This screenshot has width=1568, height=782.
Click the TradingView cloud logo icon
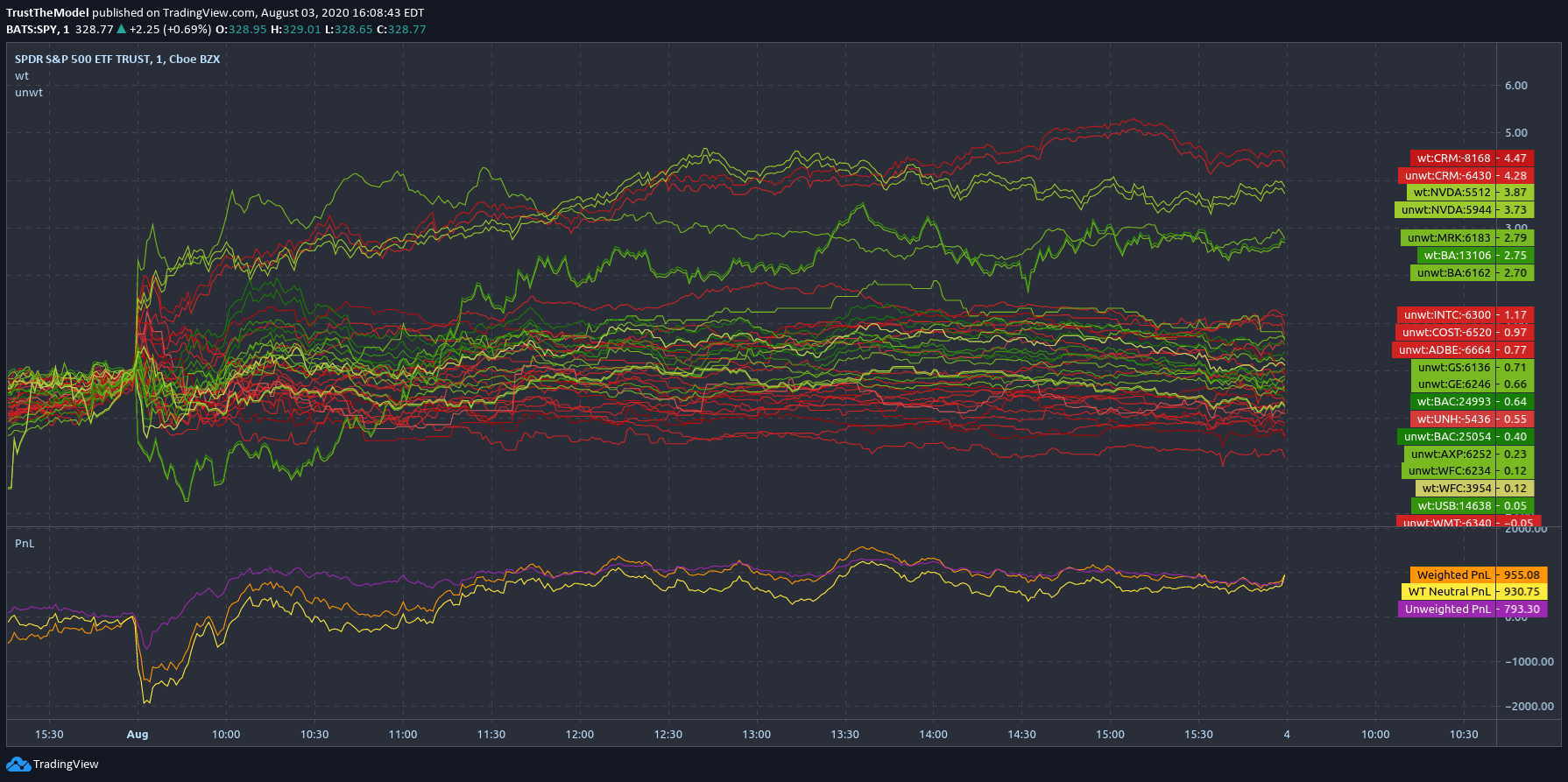click(x=18, y=764)
